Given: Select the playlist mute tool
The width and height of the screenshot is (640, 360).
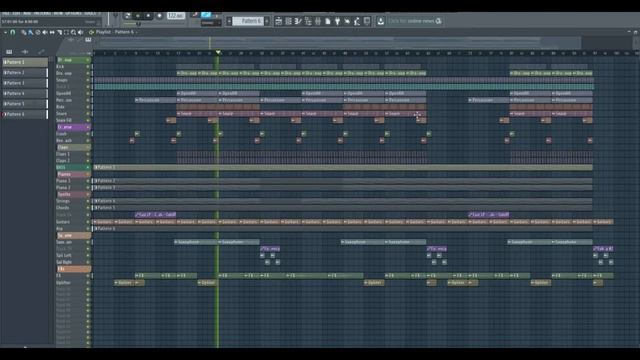Looking at the screenshot, I should point(45,32).
